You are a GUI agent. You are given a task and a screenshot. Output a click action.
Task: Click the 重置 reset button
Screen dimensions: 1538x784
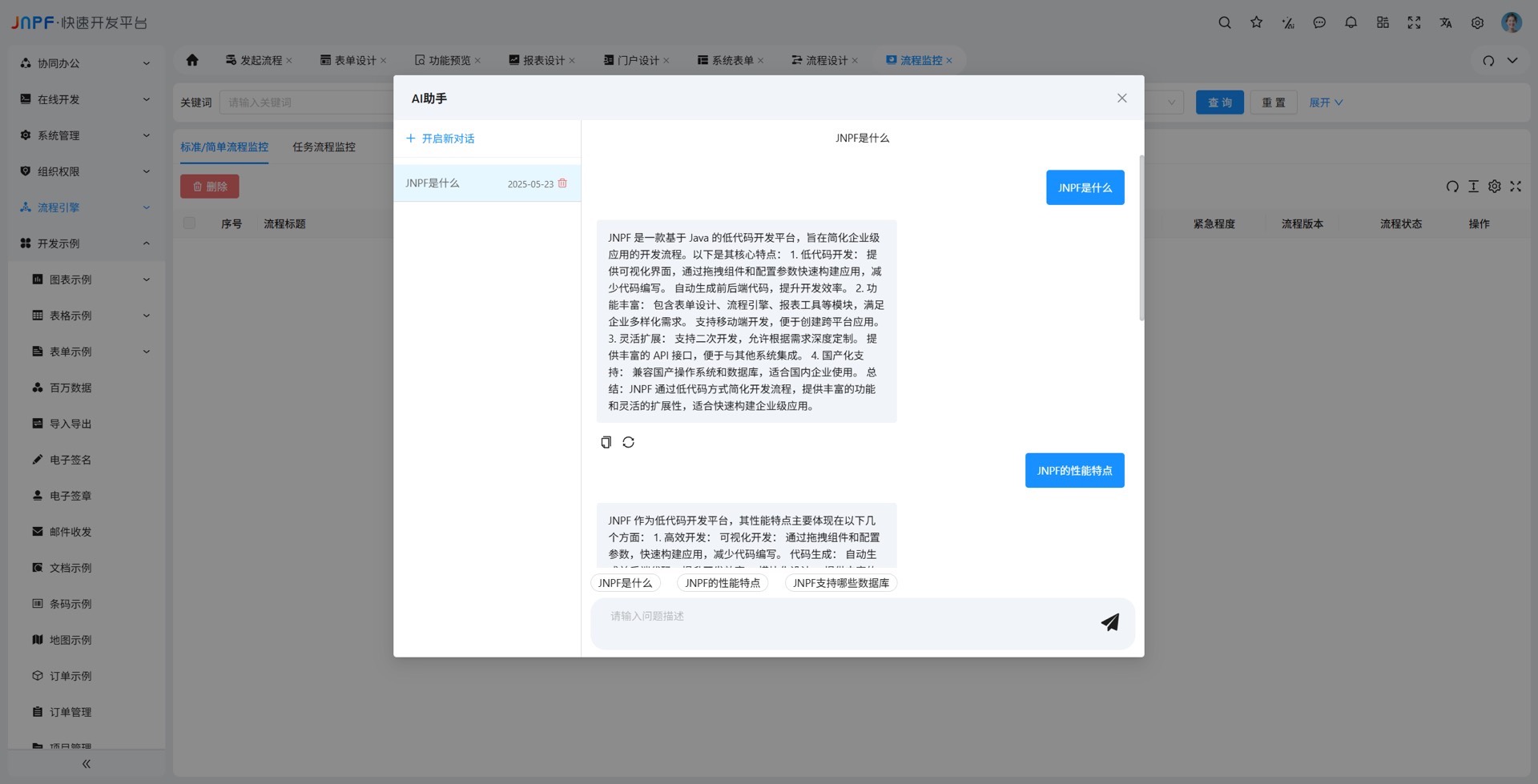click(1274, 103)
